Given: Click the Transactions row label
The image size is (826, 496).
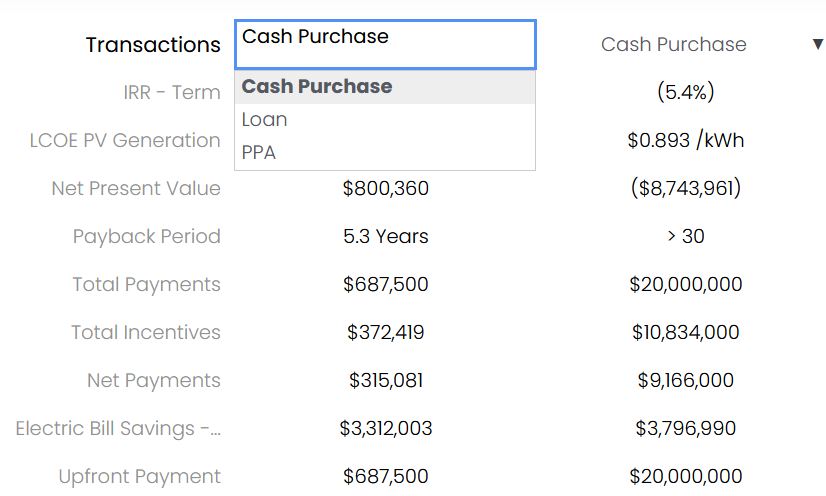Looking at the screenshot, I should (x=153, y=45).
